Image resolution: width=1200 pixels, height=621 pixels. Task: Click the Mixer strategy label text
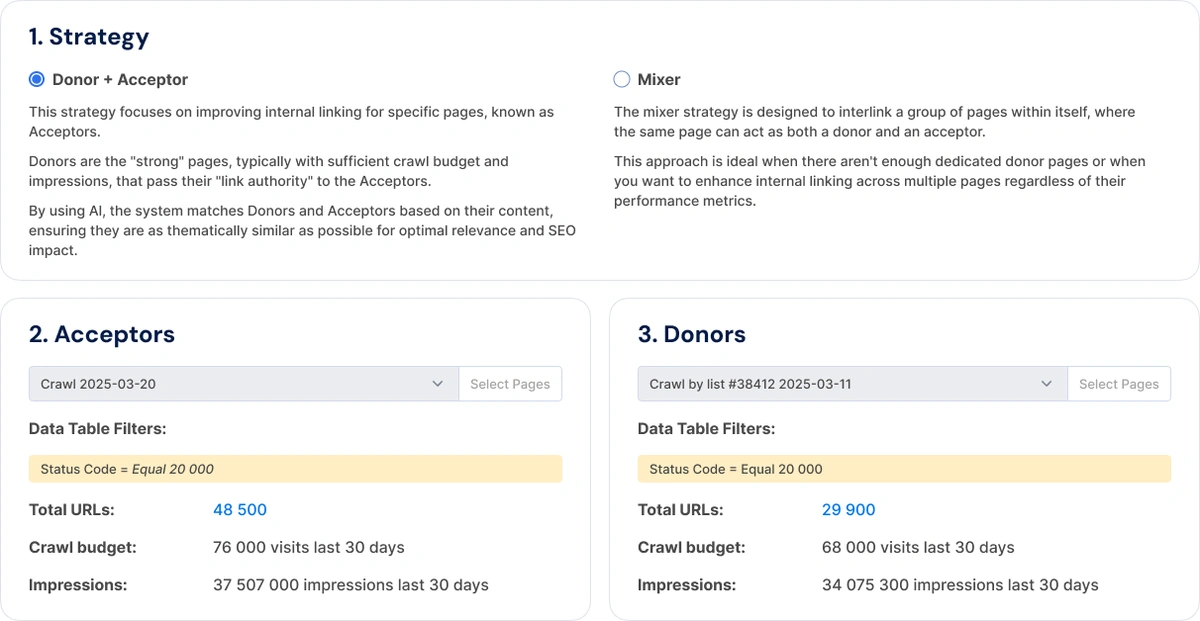[658, 79]
